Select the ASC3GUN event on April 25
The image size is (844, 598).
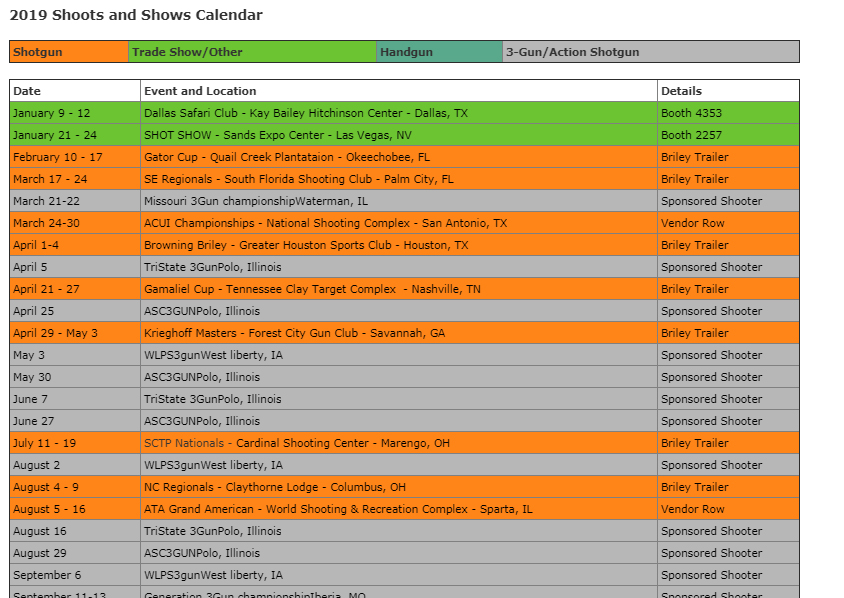coord(399,312)
